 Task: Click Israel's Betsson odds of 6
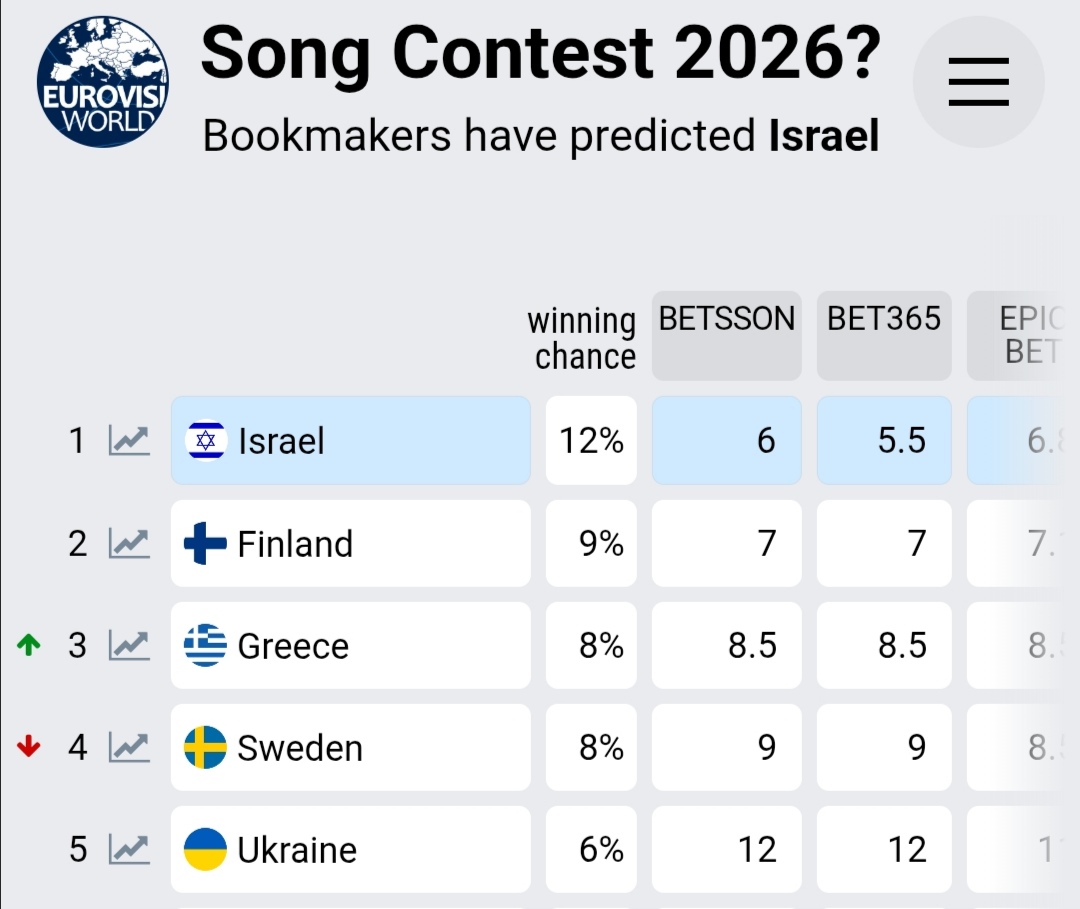pyautogui.click(x=726, y=440)
